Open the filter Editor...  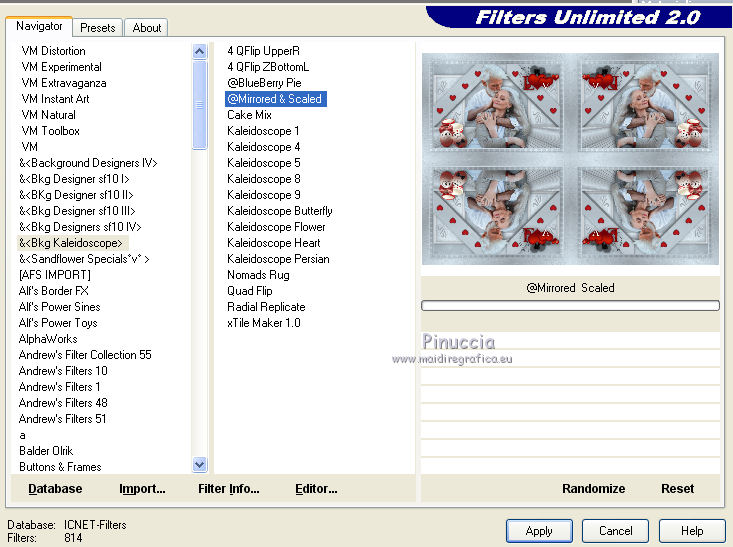point(316,489)
